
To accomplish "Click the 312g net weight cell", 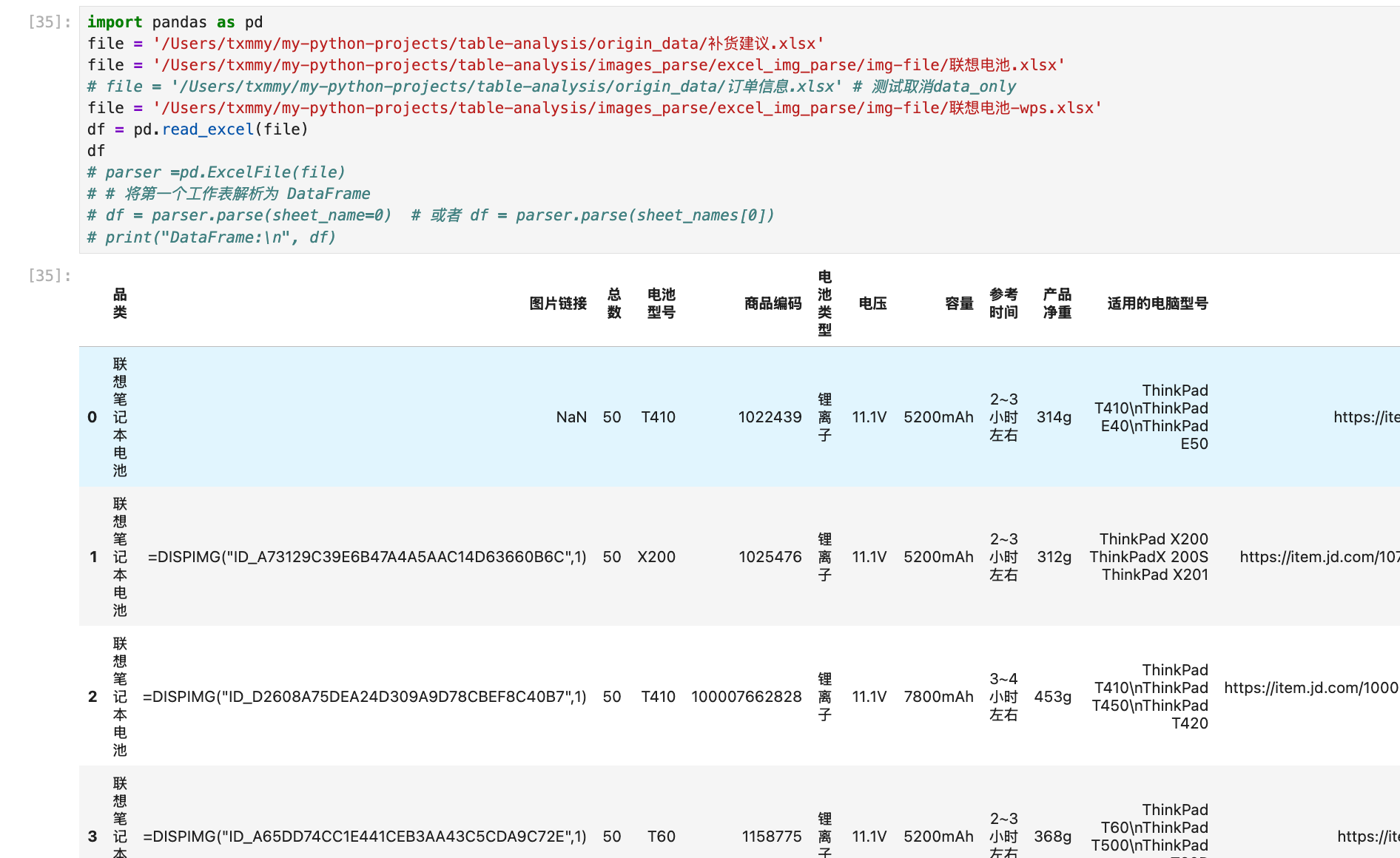I will tap(1054, 557).
